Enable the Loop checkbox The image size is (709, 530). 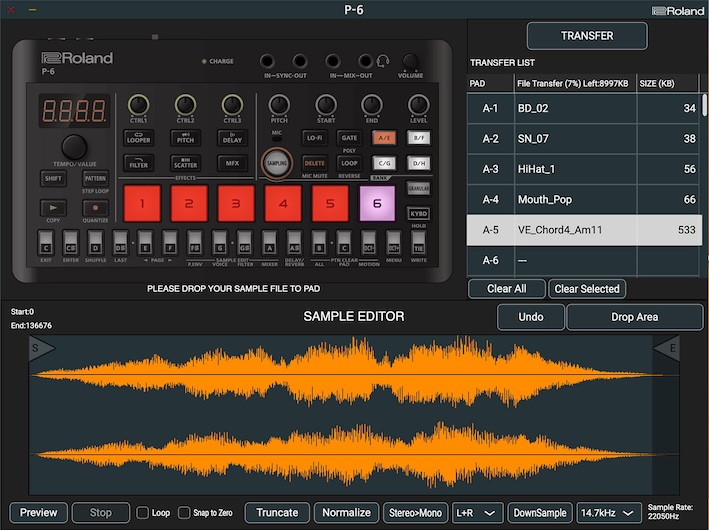(142, 512)
